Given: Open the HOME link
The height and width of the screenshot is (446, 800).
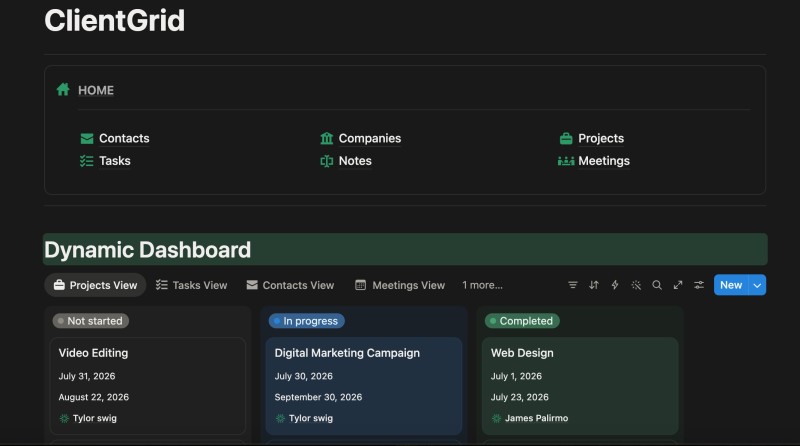Looking at the screenshot, I should click(x=96, y=90).
